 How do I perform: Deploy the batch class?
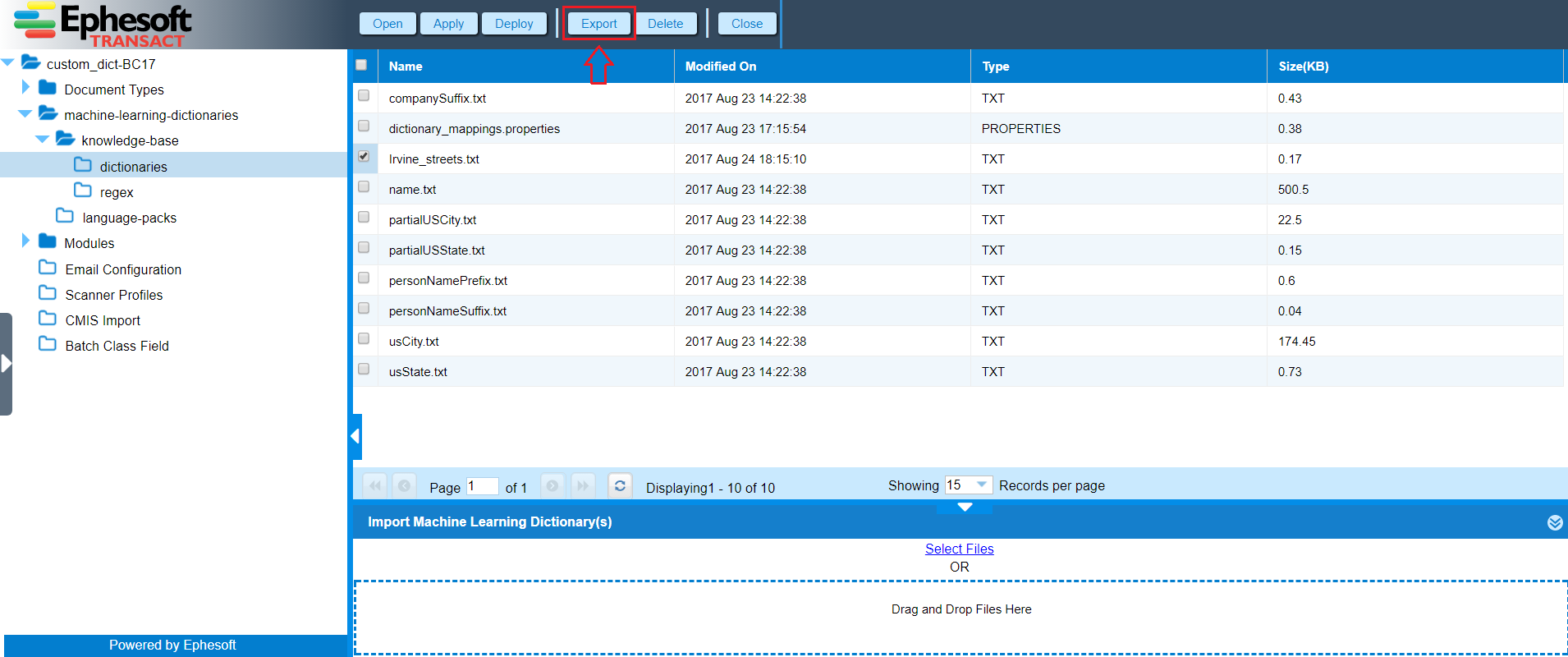tap(514, 24)
